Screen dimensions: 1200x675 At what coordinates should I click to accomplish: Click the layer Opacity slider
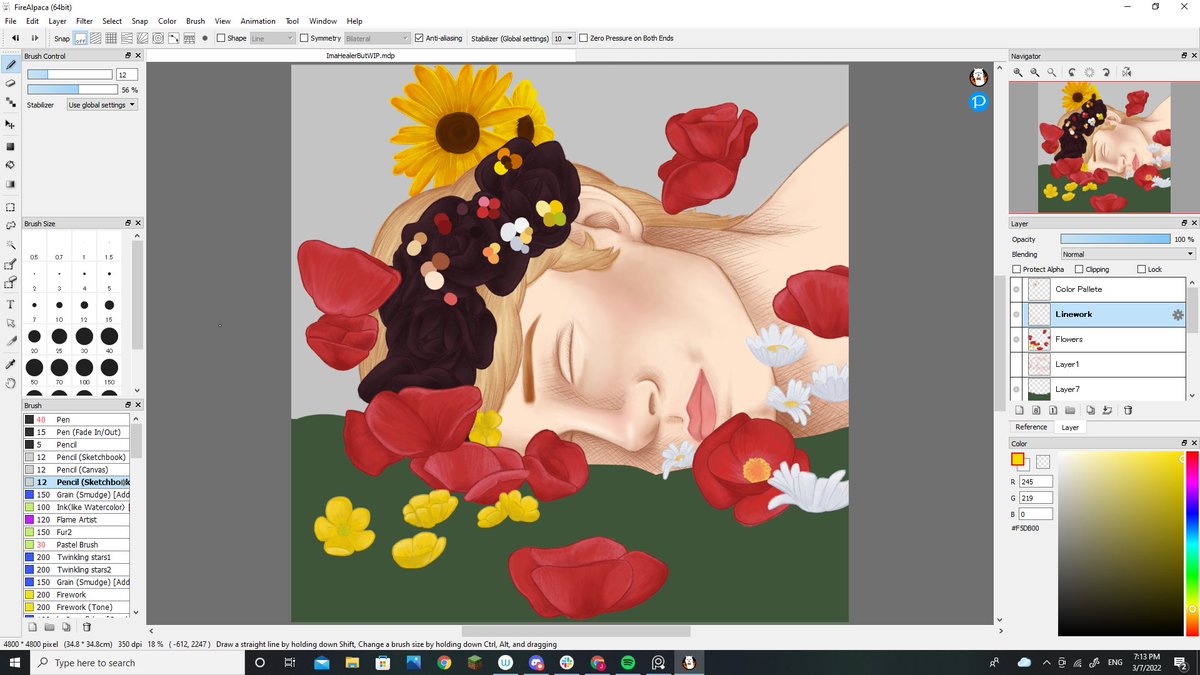click(x=1115, y=239)
